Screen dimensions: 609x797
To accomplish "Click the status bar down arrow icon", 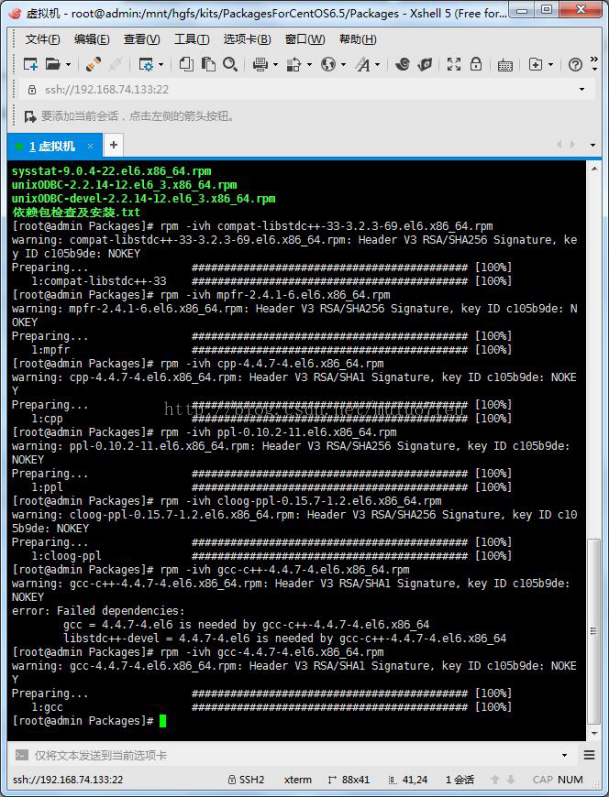I will (x=511, y=780).
